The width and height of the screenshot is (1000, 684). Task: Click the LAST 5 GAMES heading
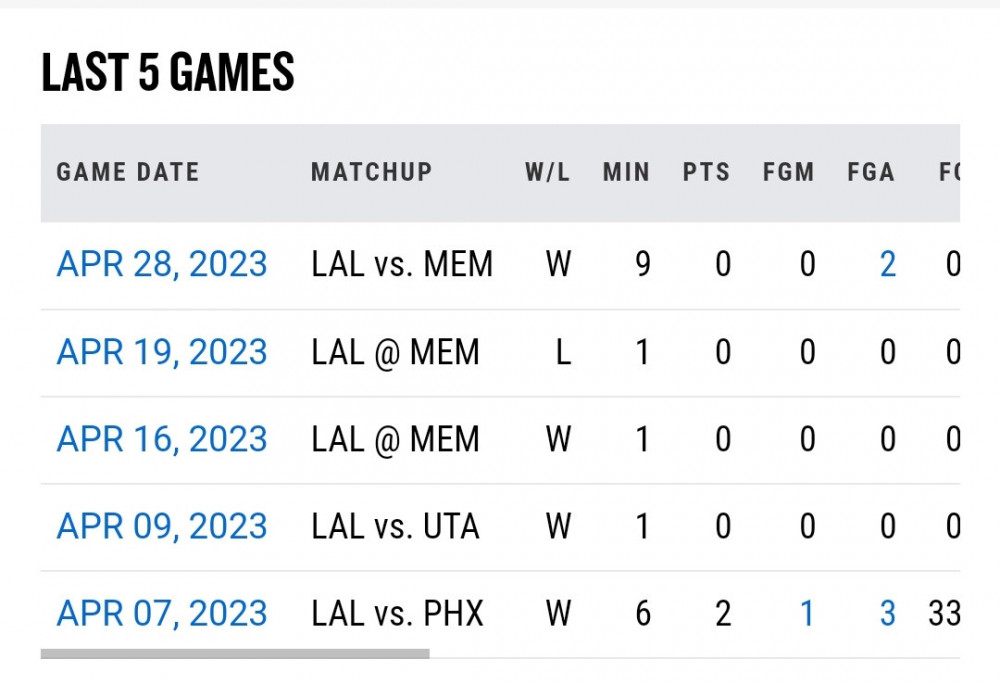[168, 73]
